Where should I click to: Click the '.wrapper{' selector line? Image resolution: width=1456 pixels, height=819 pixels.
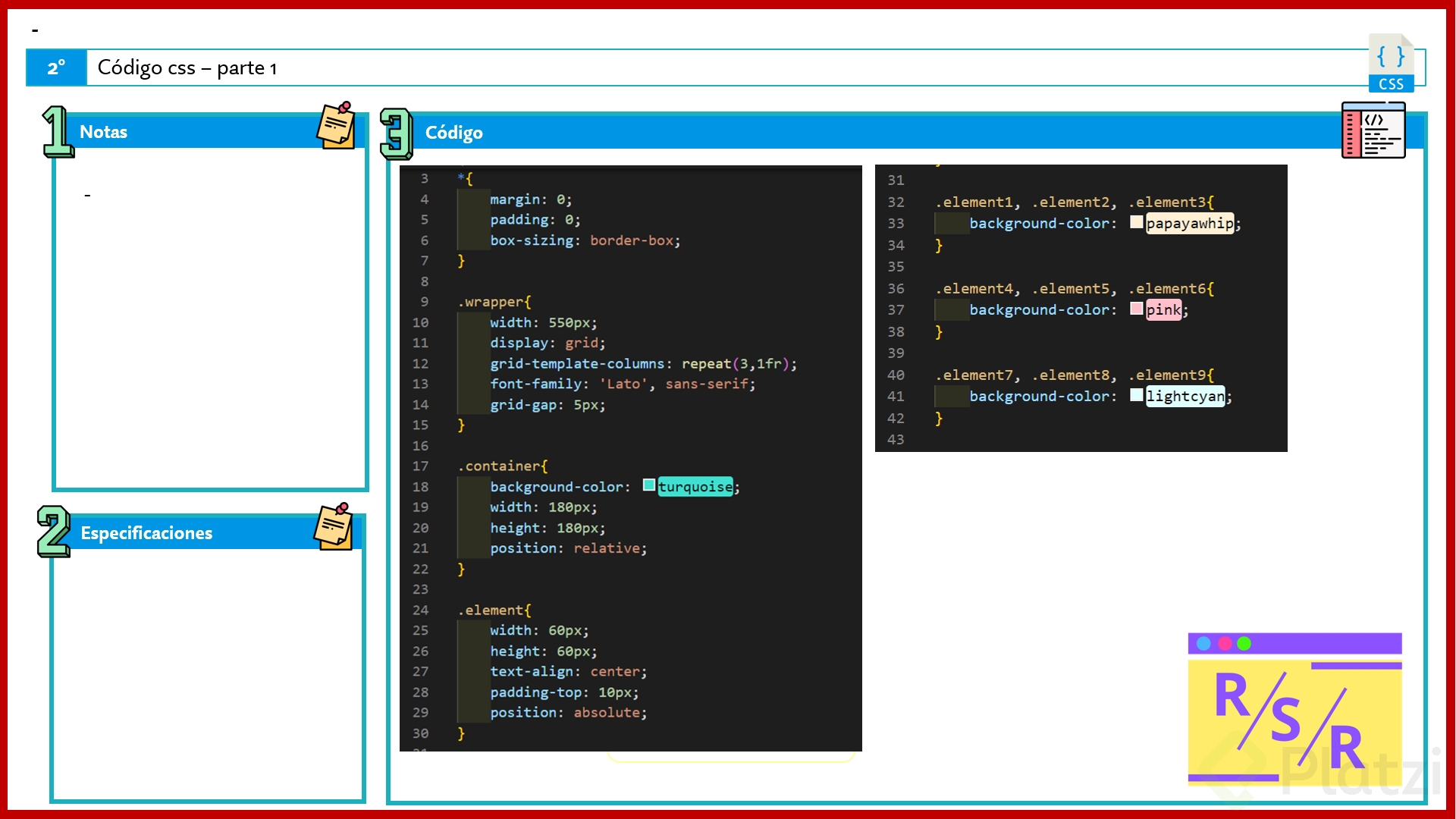click(494, 302)
